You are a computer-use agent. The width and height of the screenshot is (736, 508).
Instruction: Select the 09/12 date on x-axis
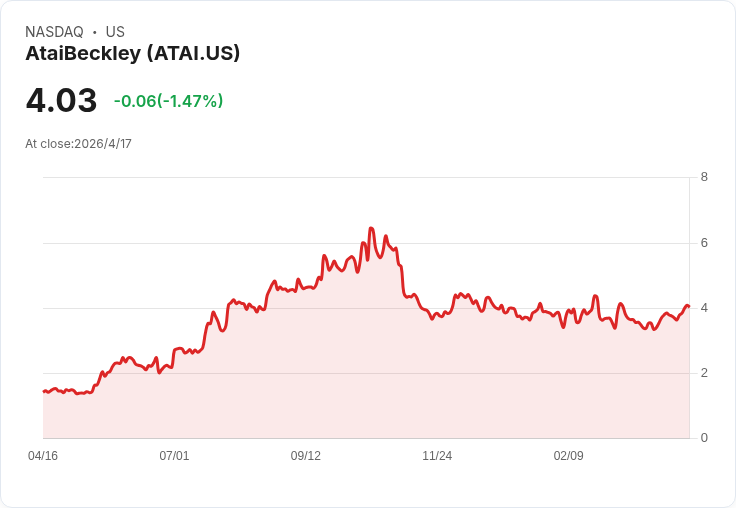tap(306, 456)
